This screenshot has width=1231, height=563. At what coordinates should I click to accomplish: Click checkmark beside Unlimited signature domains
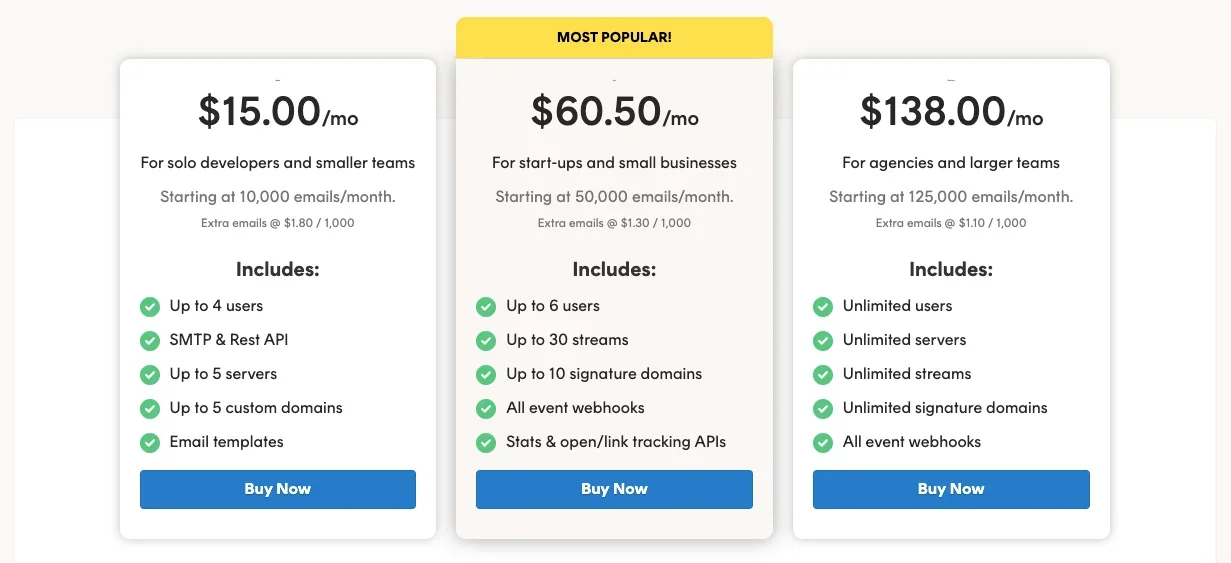823,409
